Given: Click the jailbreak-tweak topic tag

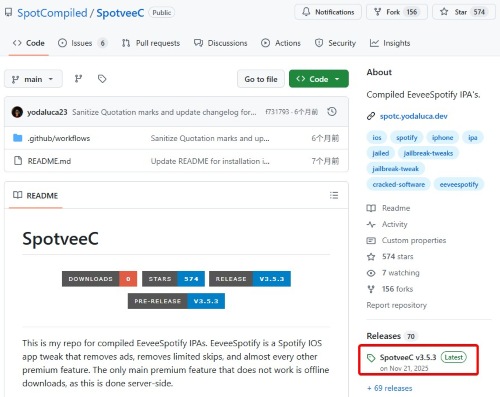Looking at the screenshot, I should pos(395,169).
